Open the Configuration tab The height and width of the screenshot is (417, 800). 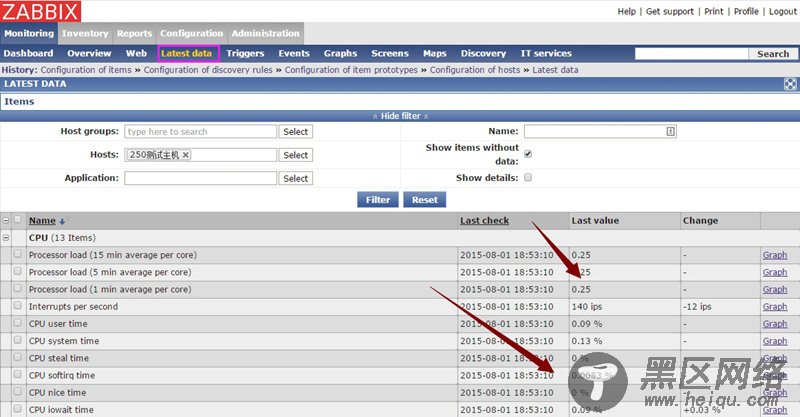[192, 33]
